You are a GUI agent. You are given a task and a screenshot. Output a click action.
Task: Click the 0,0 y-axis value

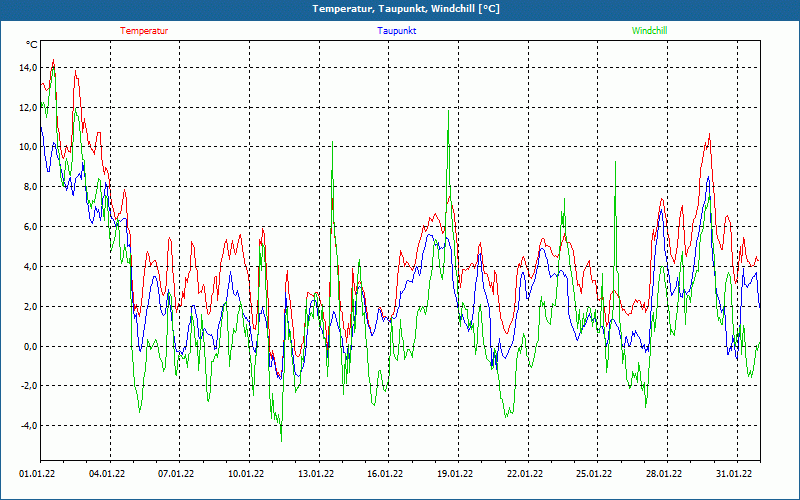point(30,346)
